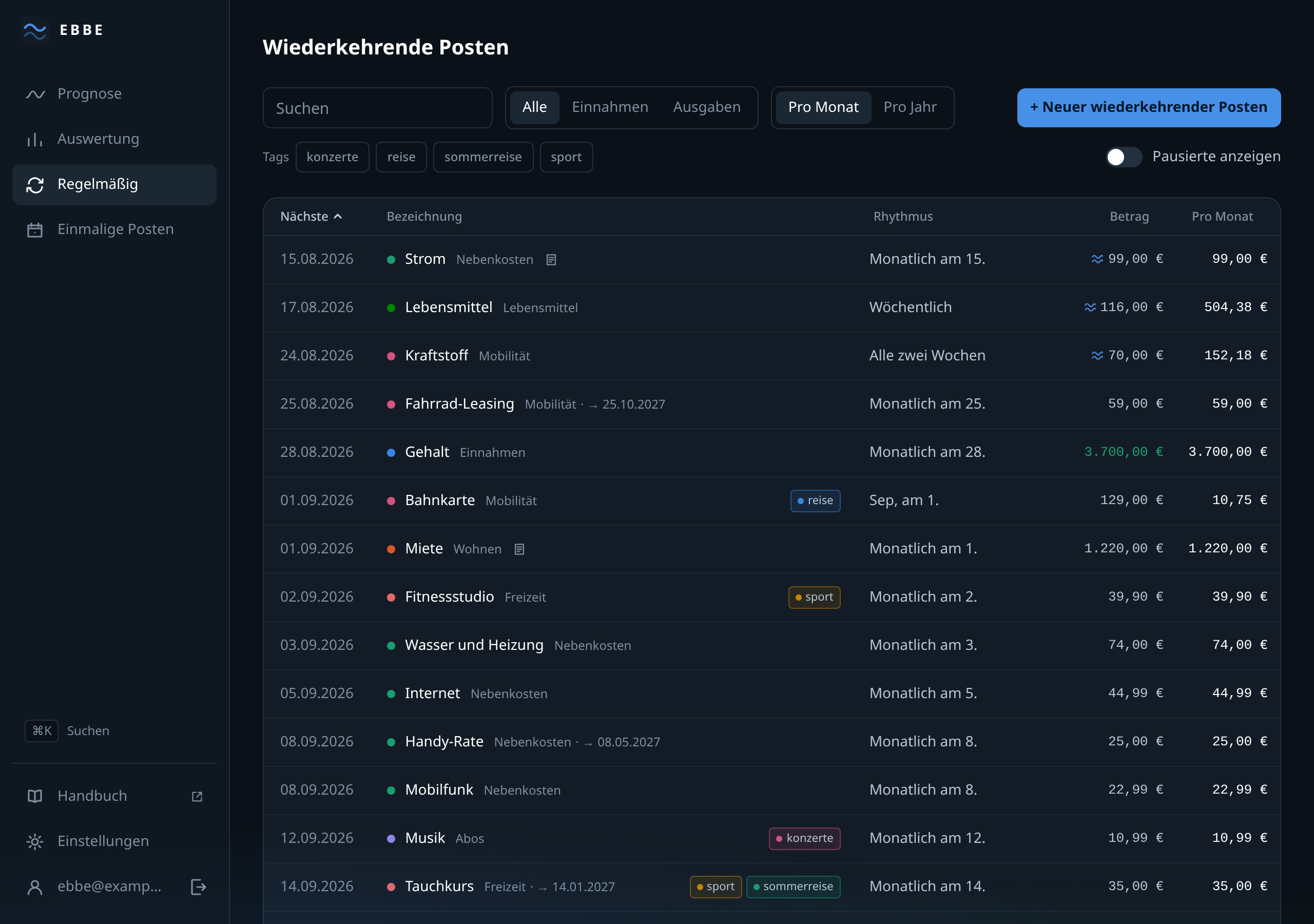Click the Einmalige Posten calendar icon
This screenshot has height=924, width=1314.
click(x=35, y=229)
